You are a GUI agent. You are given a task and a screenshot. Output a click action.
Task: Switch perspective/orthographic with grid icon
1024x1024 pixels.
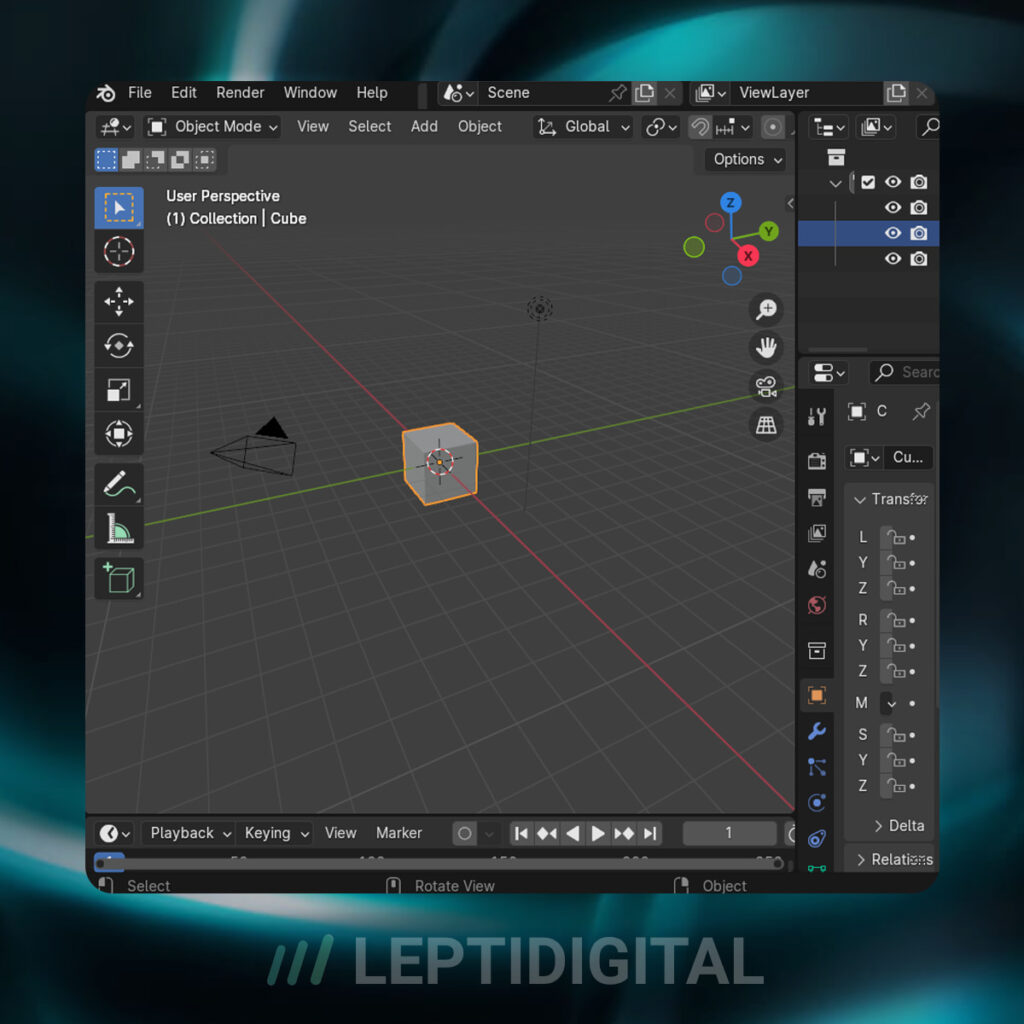click(766, 425)
